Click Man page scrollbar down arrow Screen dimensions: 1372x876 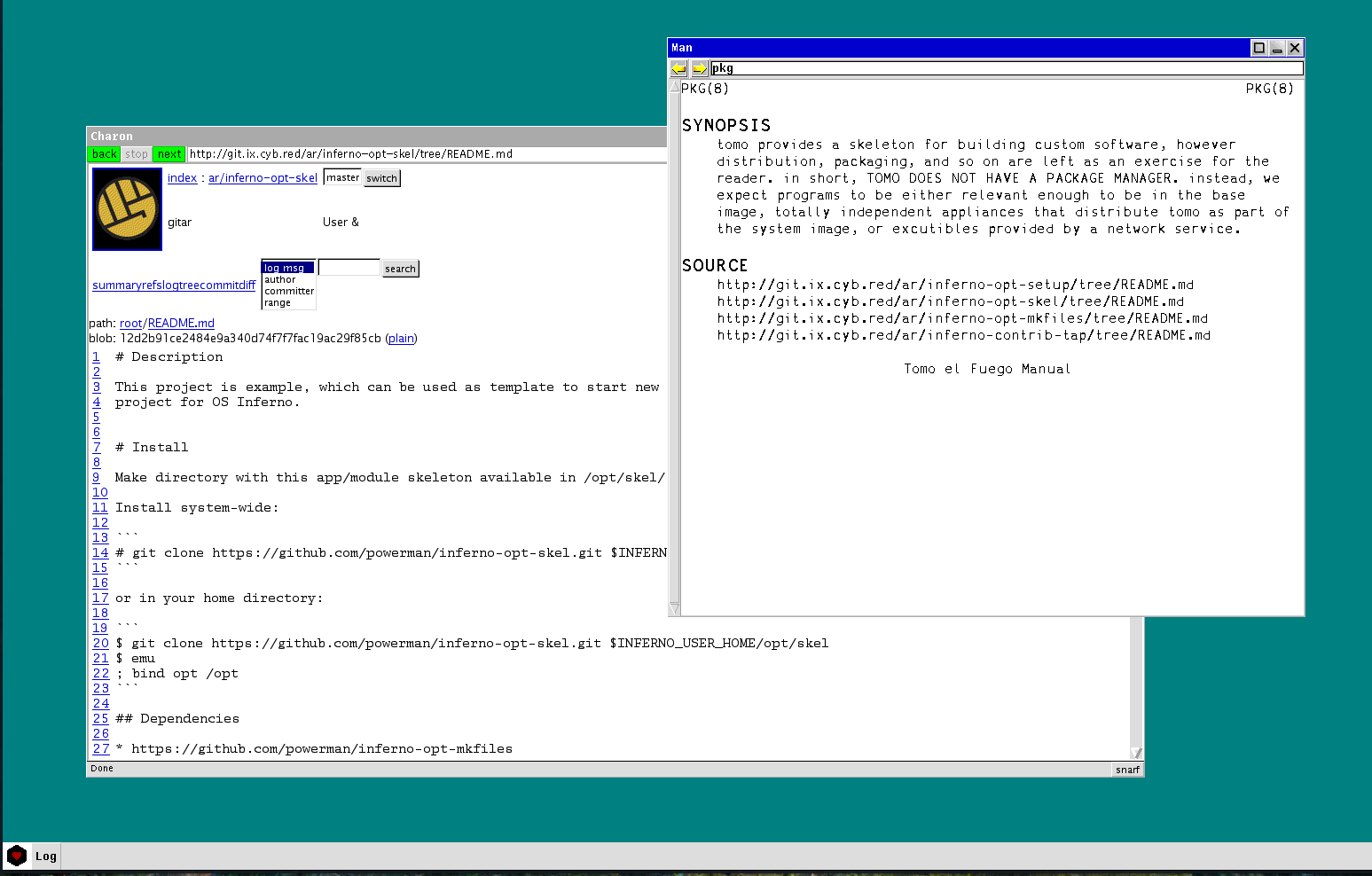(674, 608)
